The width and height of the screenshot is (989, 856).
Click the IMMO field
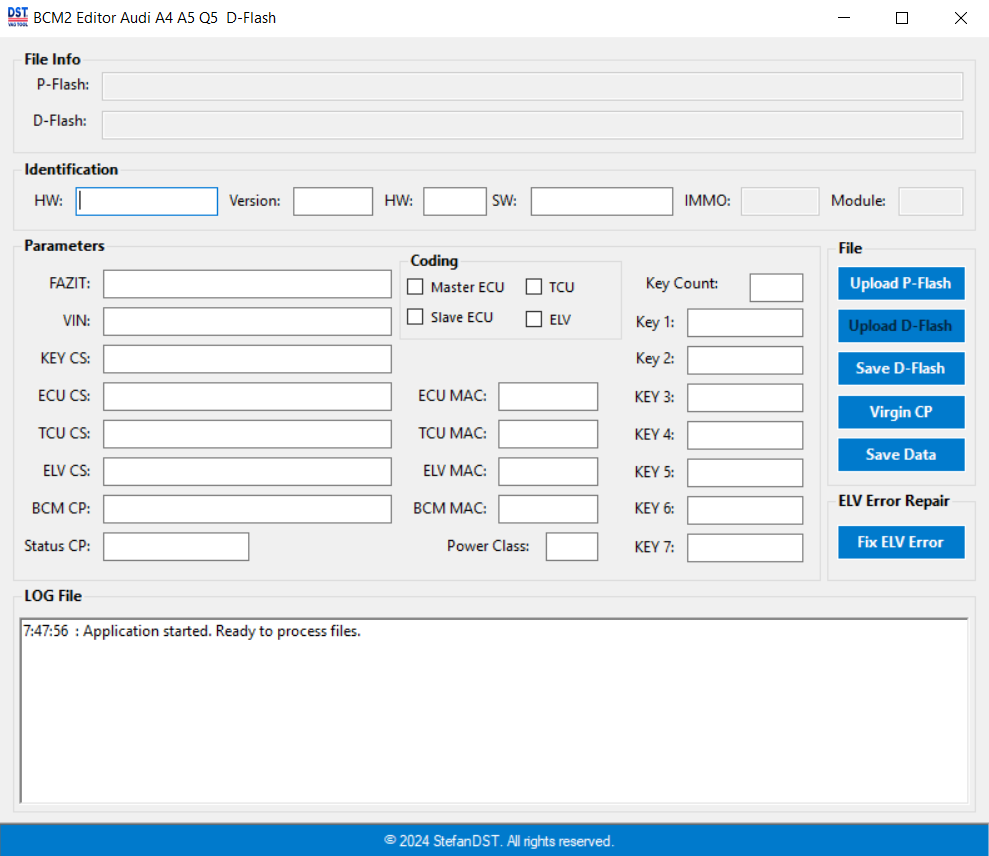(780, 201)
